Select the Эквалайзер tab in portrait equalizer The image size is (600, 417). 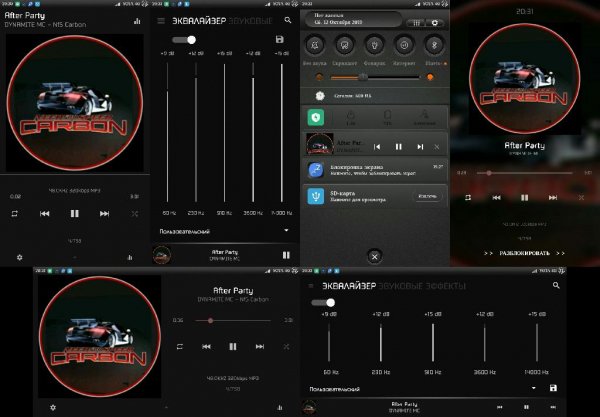point(199,21)
